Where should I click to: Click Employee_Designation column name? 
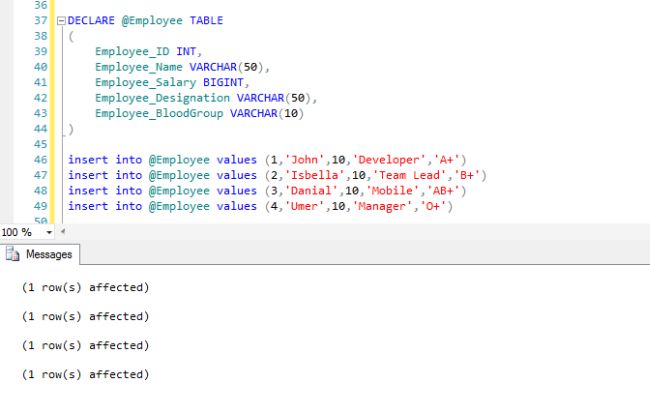162,98
